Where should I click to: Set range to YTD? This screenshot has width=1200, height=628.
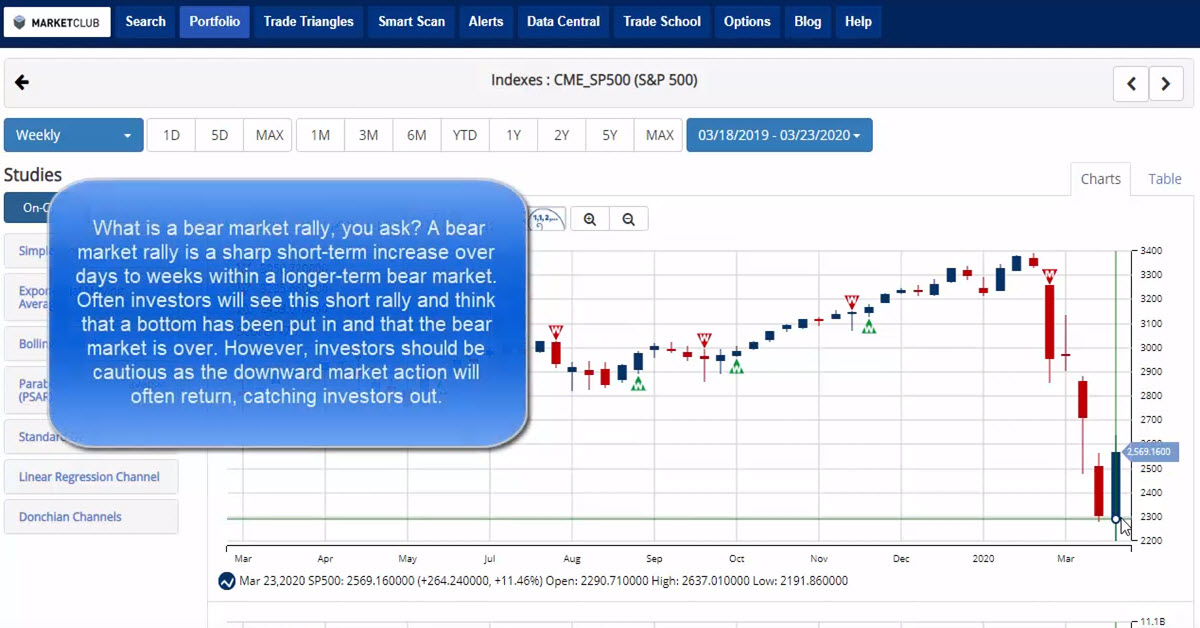point(465,135)
